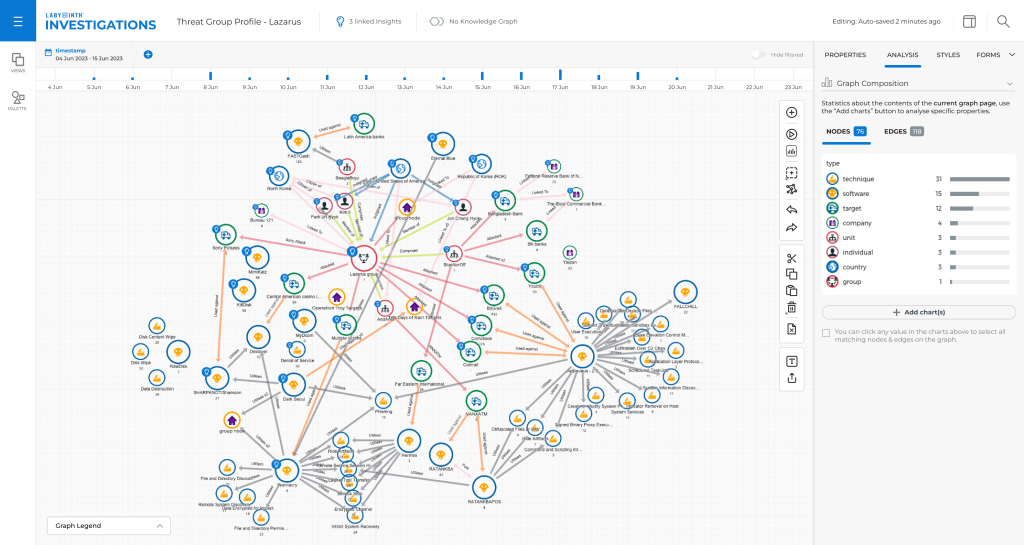
Task: Select the WannaCry software node
Action: click(x=287, y=471)
